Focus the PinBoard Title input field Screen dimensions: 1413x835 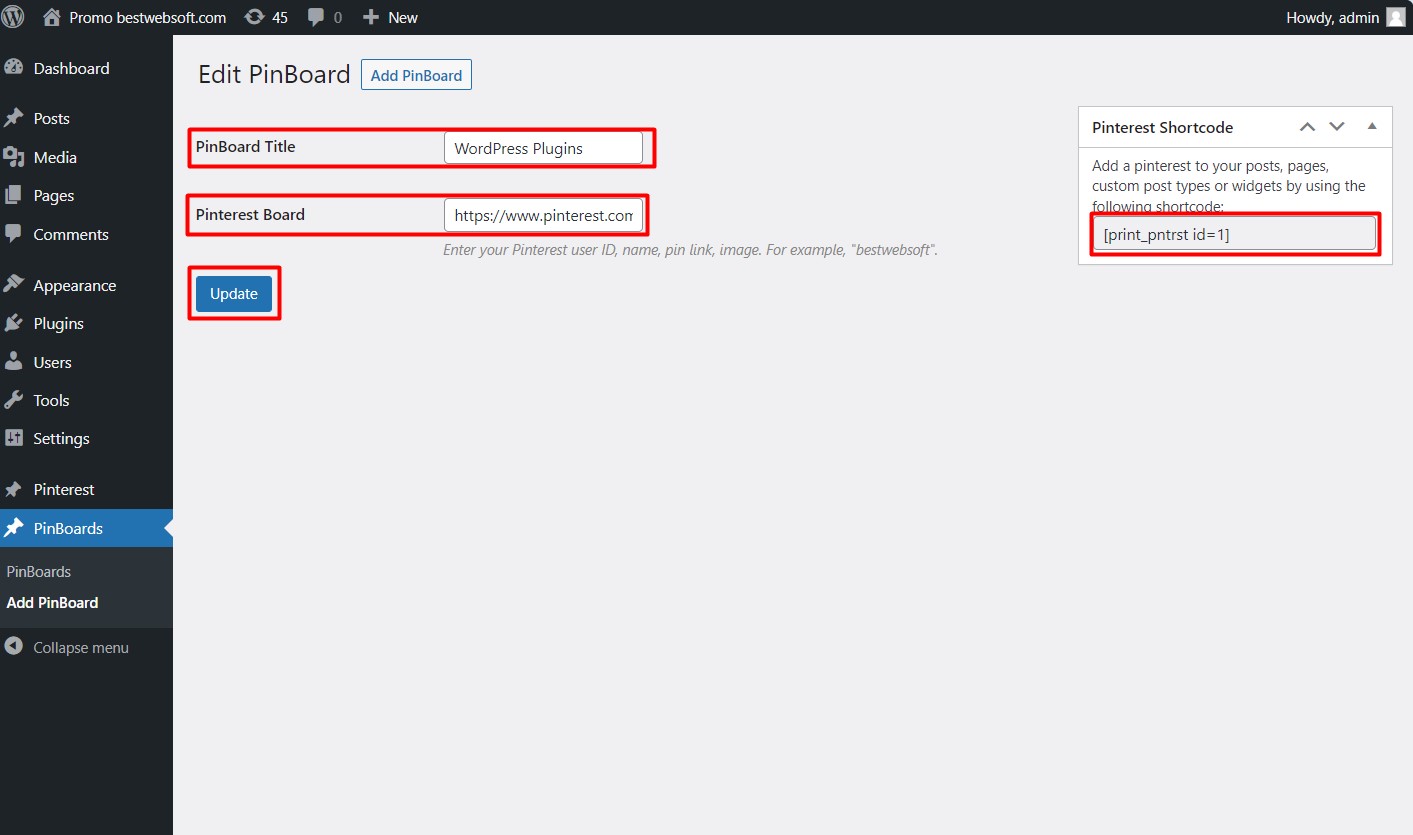[x=543, y=148]
